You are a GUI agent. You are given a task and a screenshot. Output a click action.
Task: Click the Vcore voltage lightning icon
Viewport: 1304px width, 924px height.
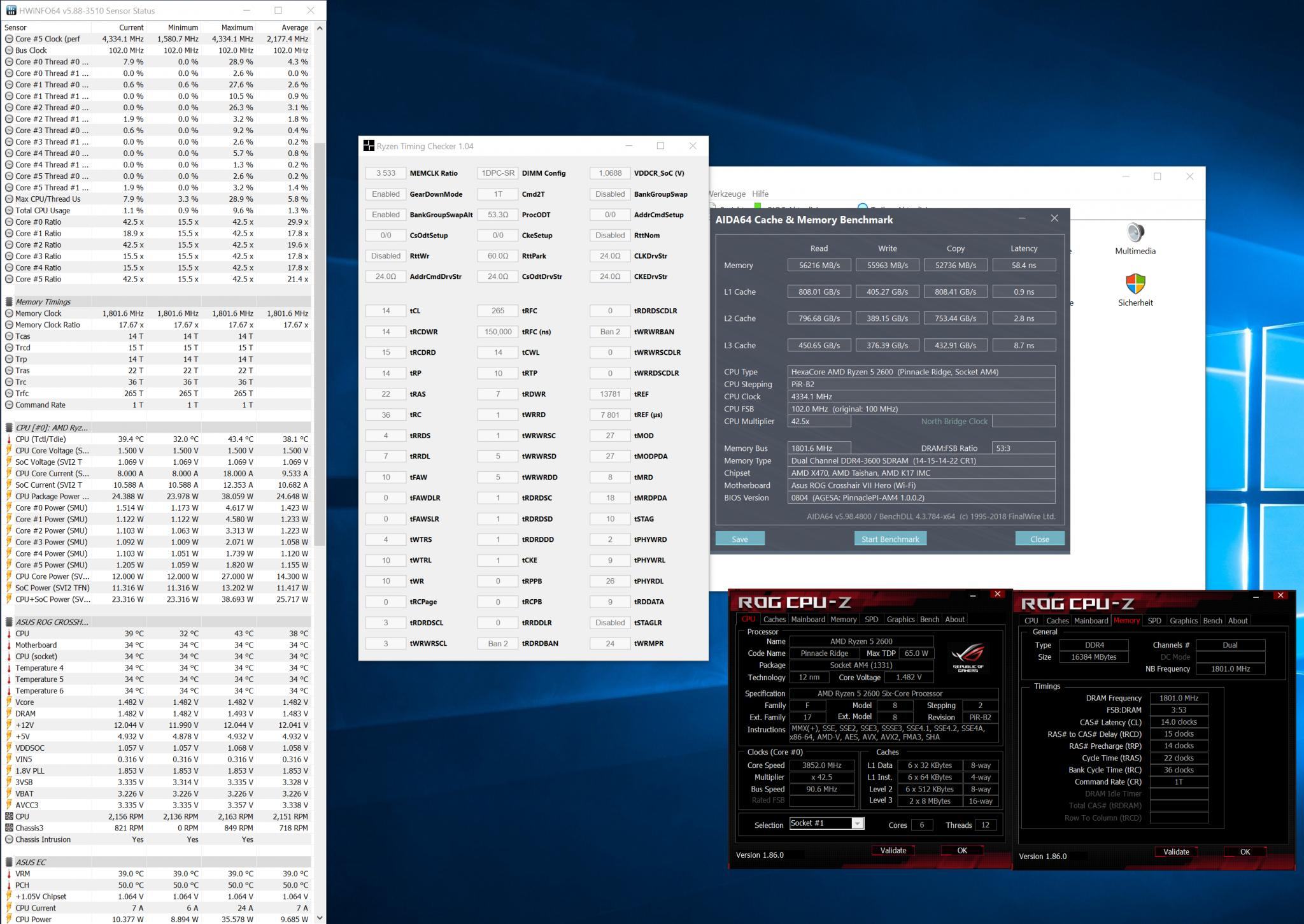tap(9, 702)
